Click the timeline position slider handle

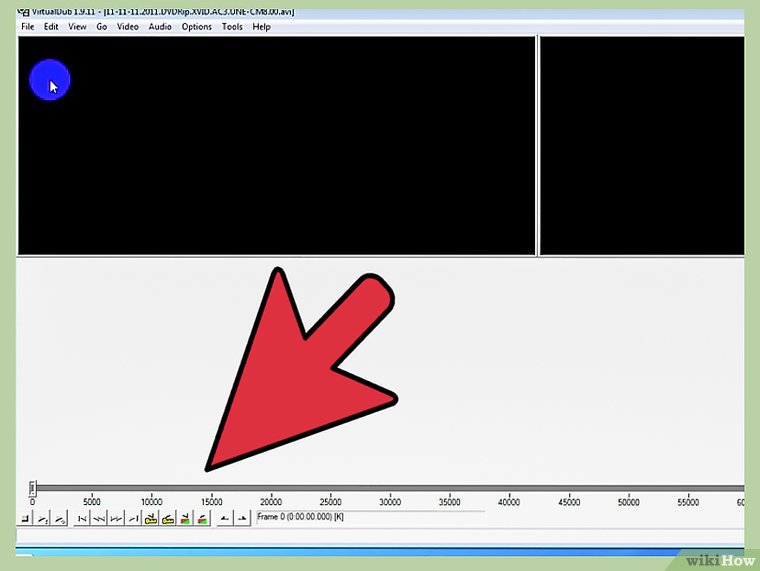32,488
